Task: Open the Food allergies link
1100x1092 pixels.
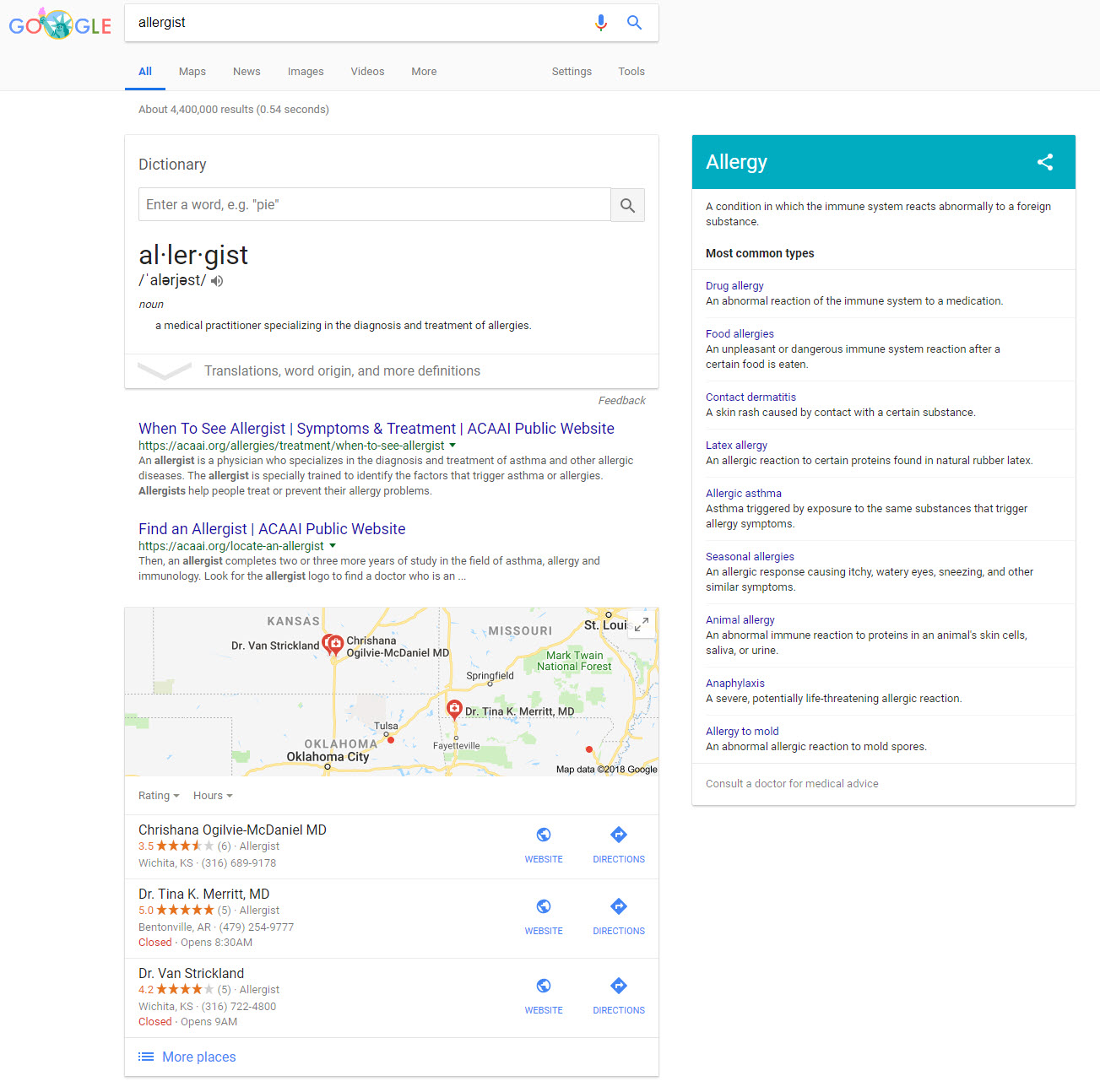Action: 740,334
